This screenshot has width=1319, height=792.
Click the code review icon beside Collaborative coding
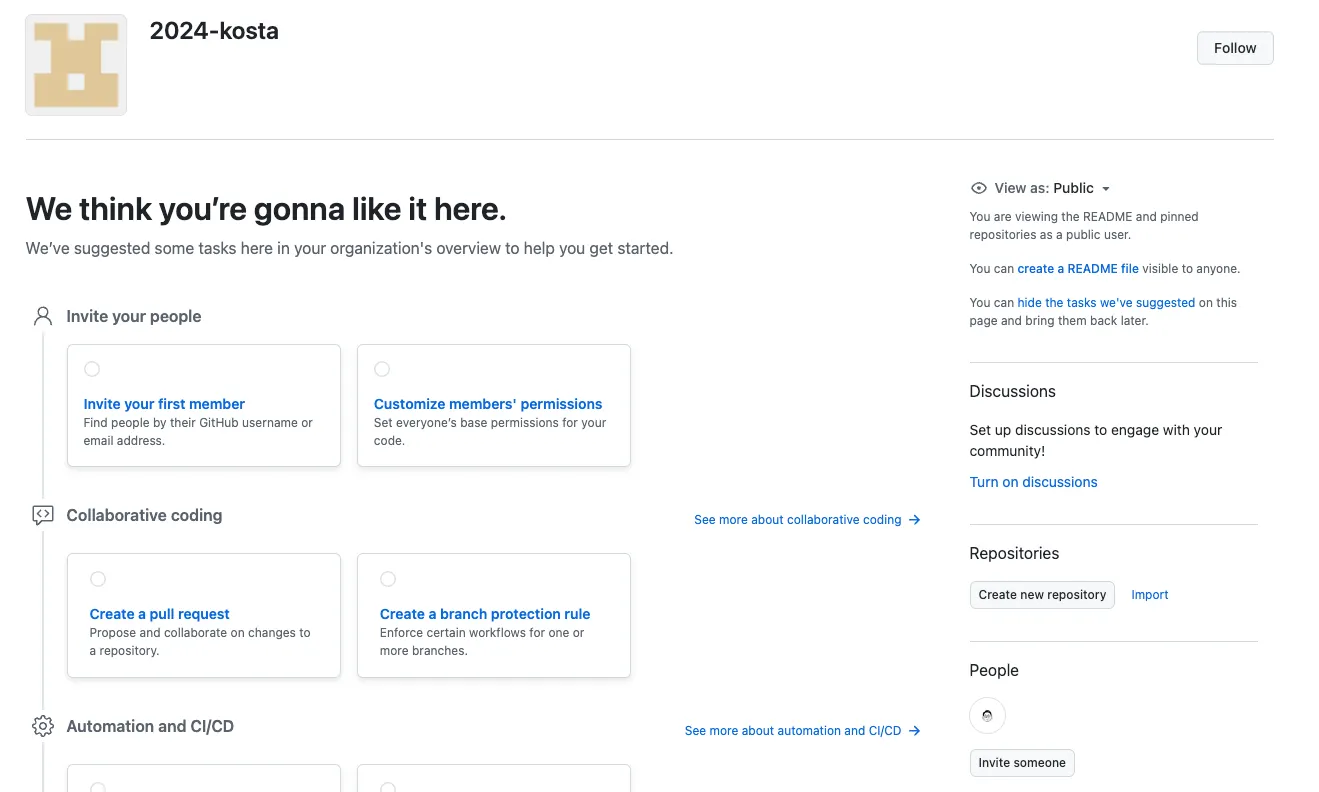point(42,515)
